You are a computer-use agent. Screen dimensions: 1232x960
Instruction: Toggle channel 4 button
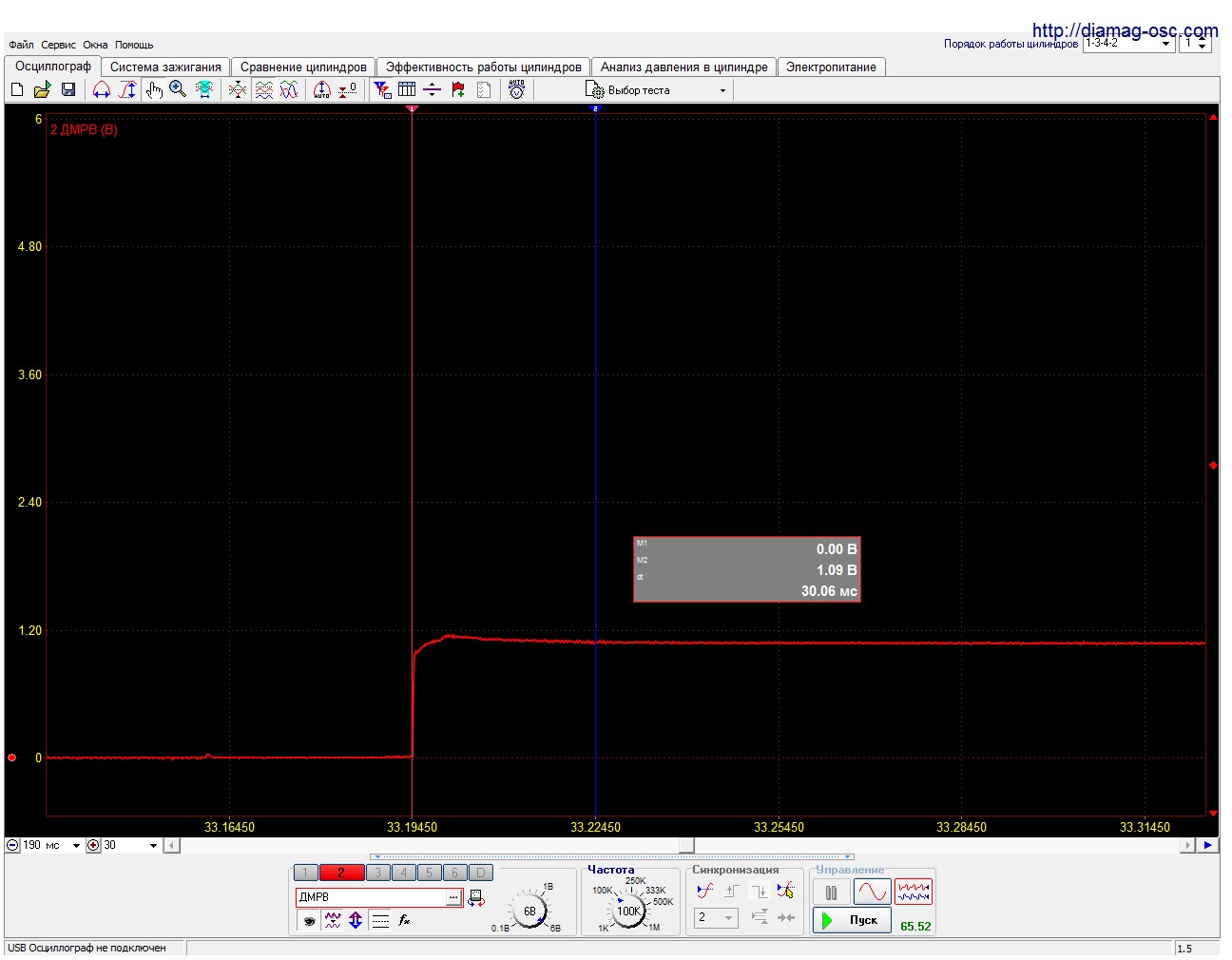coord(403,873)
